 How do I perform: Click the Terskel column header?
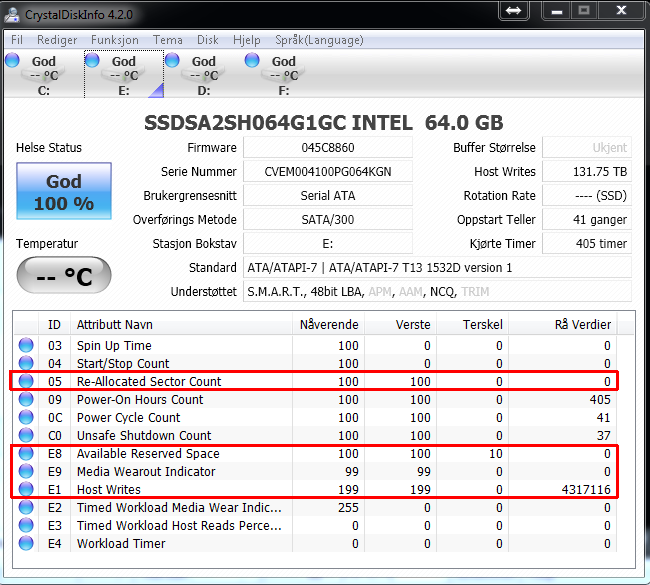[473, 325]
